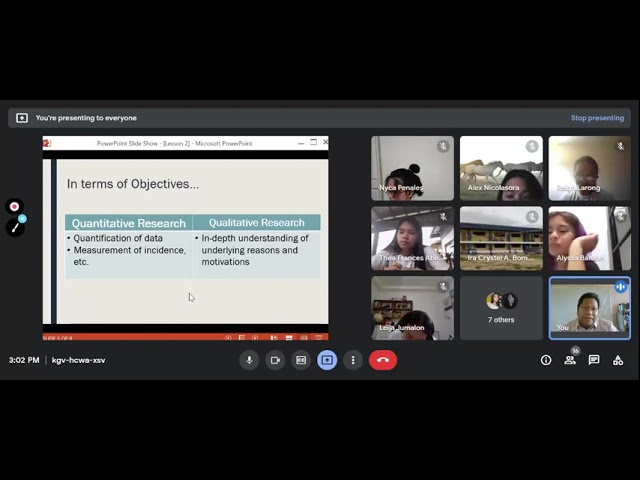Click Quantification of data bullet
This screenshot has width=640, height=480.
tap(118, 238)
